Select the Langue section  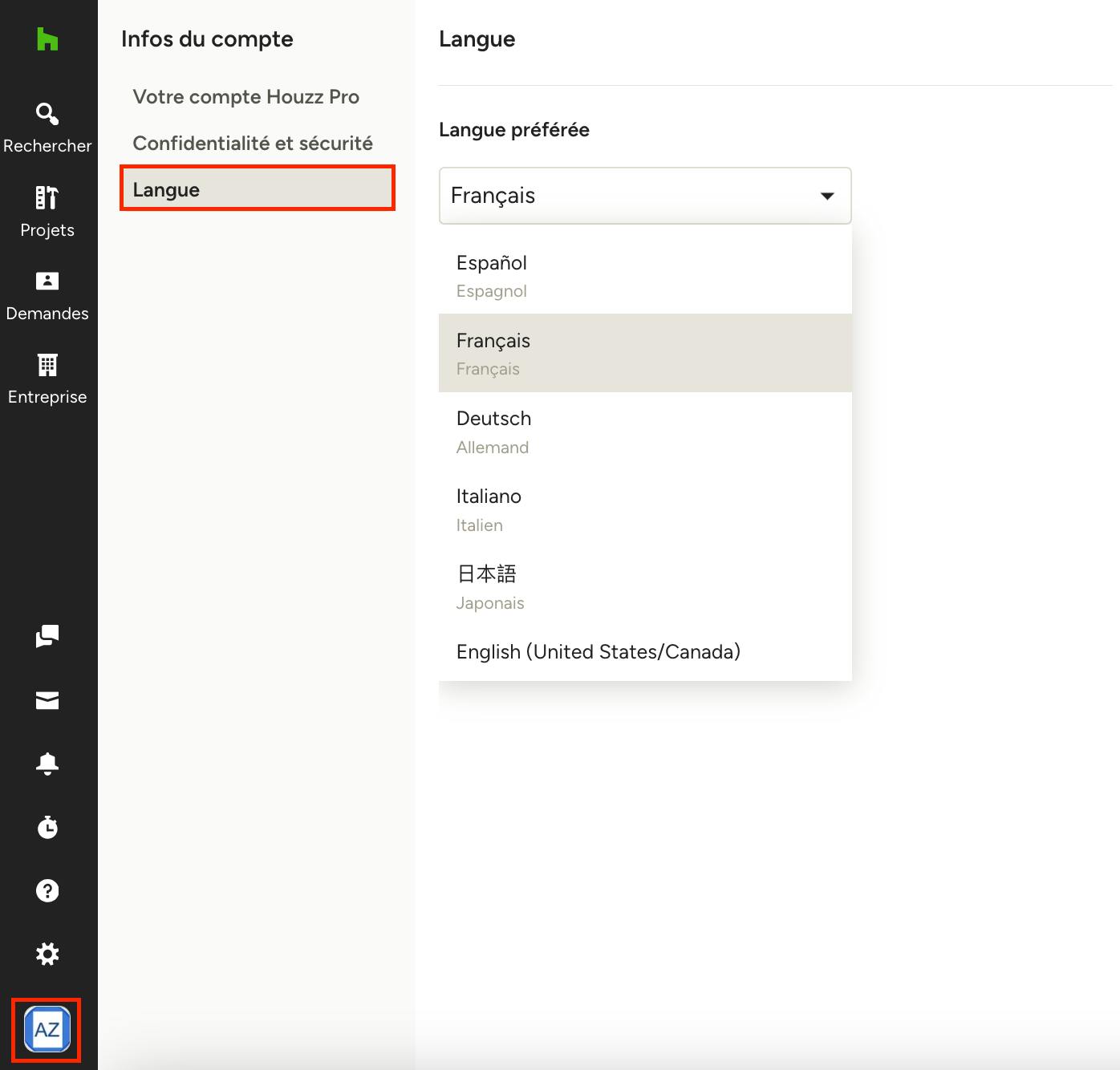point(258,189)
